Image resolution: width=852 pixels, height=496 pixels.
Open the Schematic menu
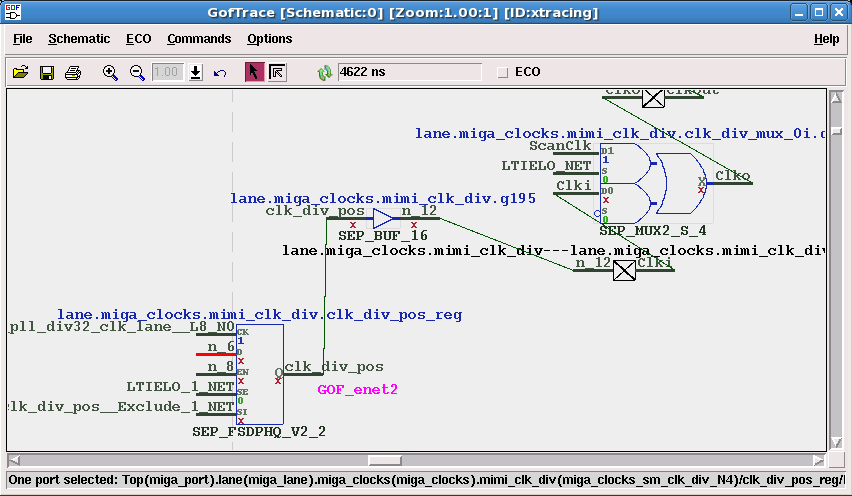click(x=79, y=39)
